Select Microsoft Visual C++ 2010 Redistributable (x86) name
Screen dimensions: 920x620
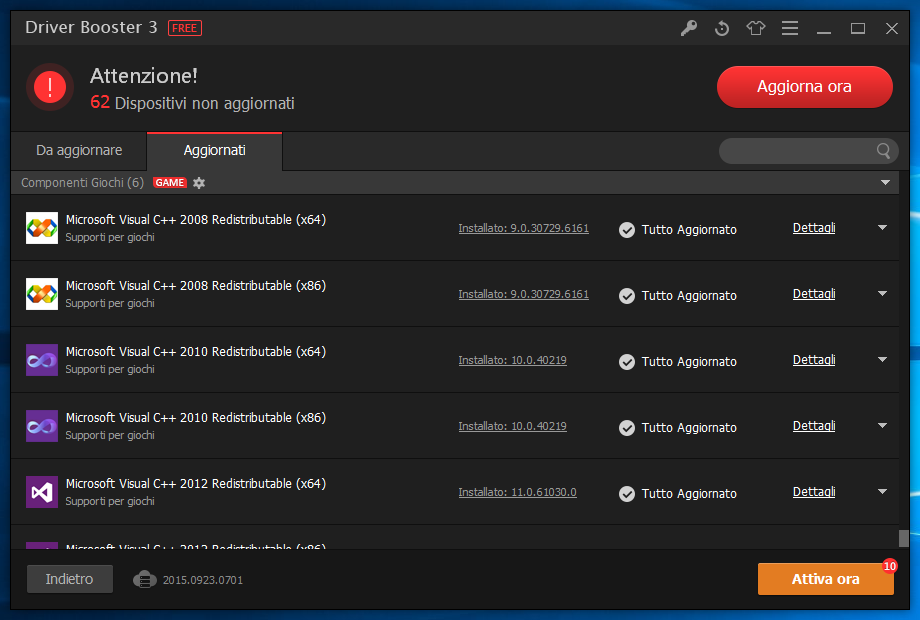[195, 418]
